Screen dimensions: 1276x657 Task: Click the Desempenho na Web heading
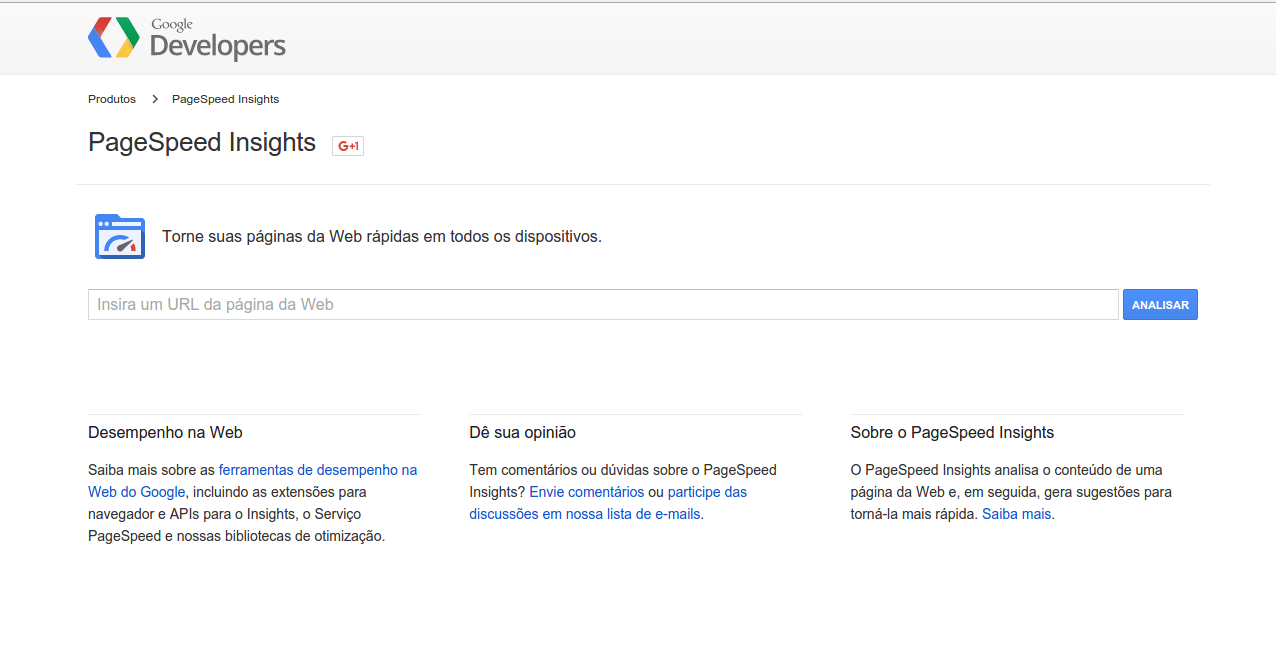165,433
